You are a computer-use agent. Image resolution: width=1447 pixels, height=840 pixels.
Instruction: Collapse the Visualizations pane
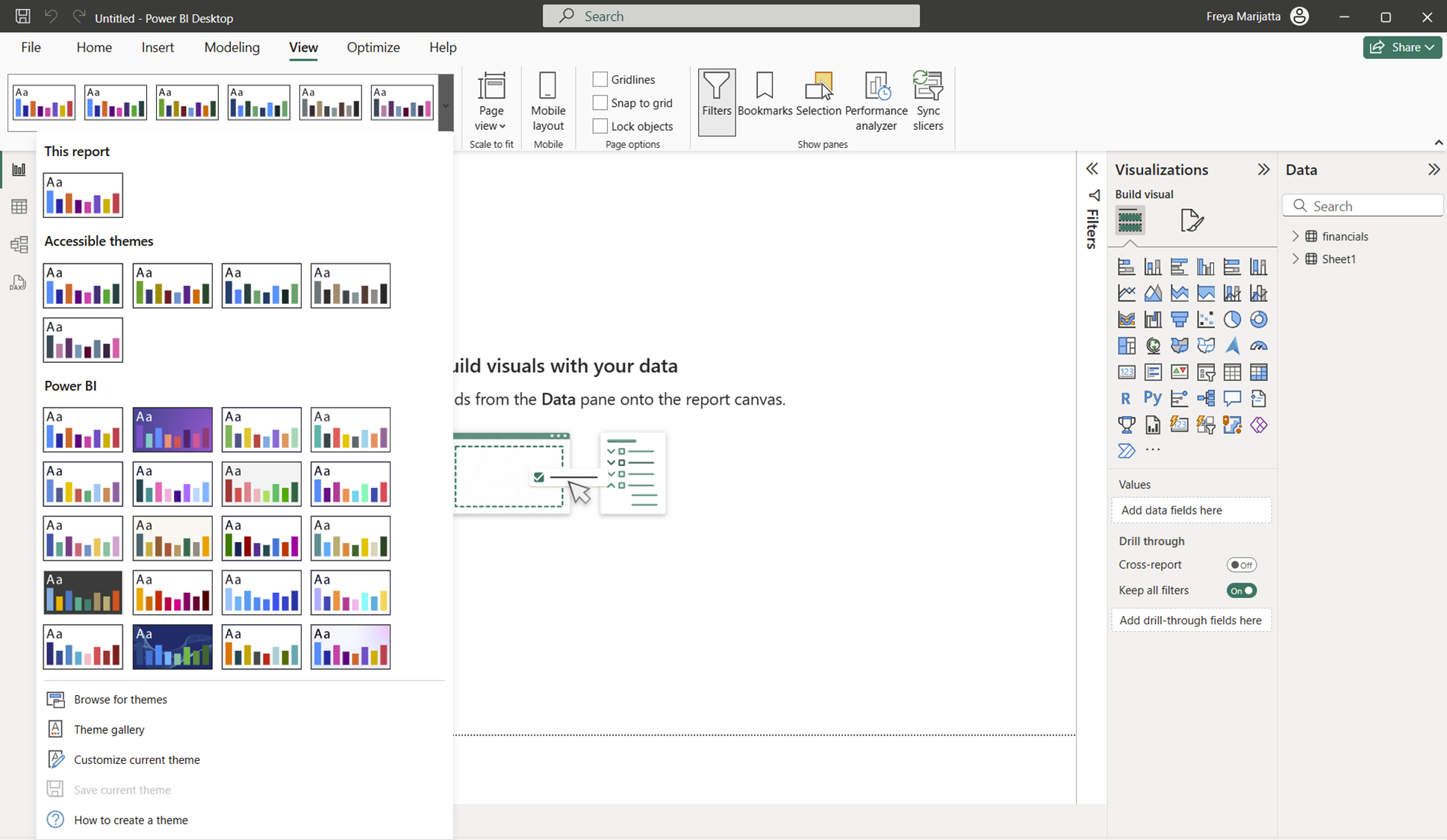(x=1263, y=169)
